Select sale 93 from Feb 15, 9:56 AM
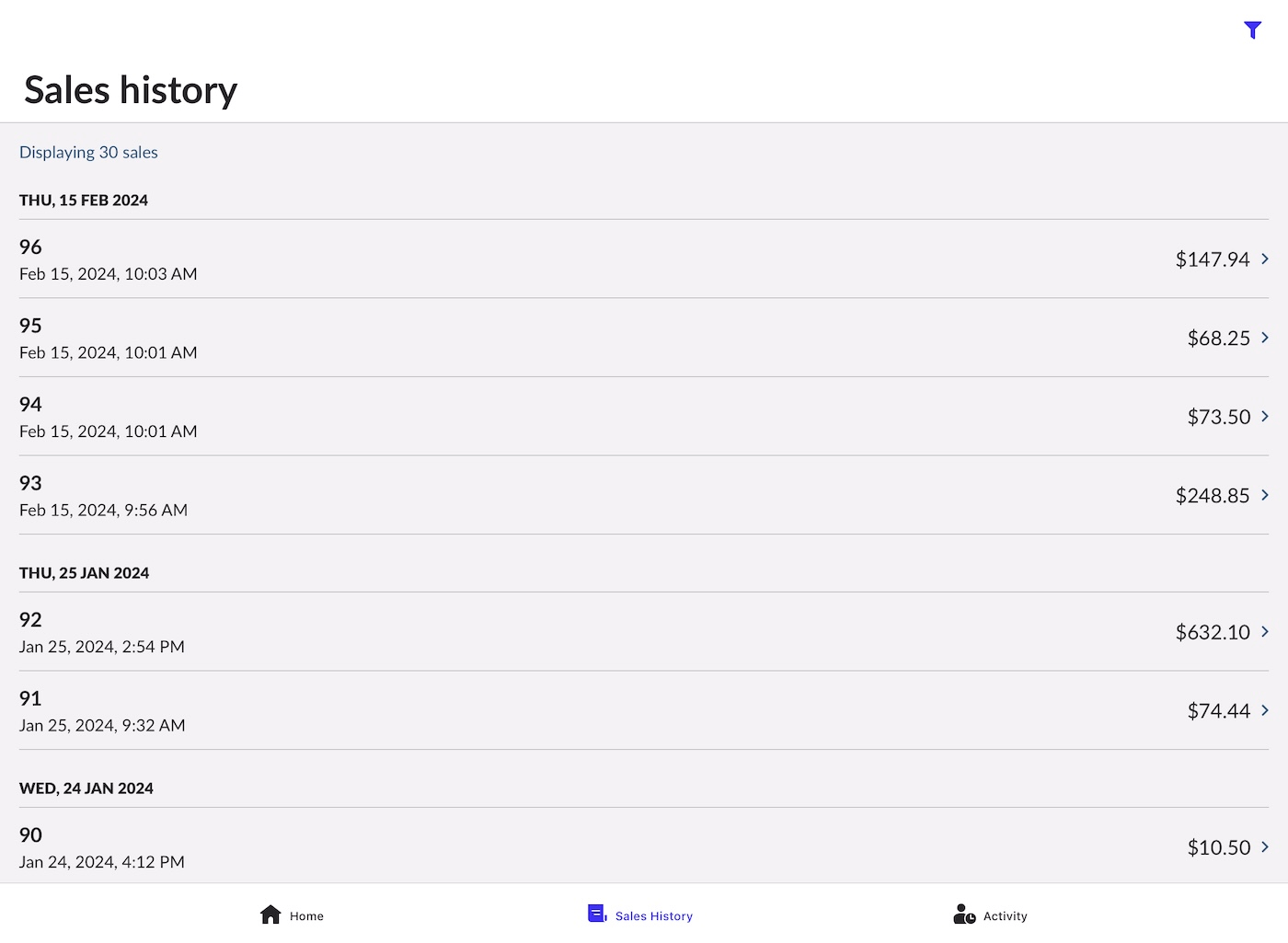This screenshot has width=1288, height=943. (x=552, y=495)
